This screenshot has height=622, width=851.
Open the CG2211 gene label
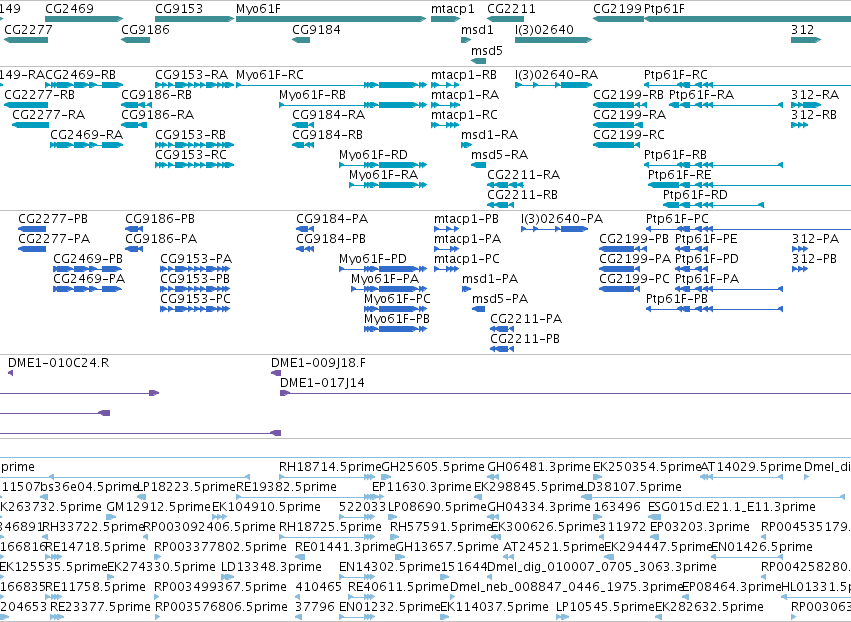pyautogui.click(x=511, y=9)
